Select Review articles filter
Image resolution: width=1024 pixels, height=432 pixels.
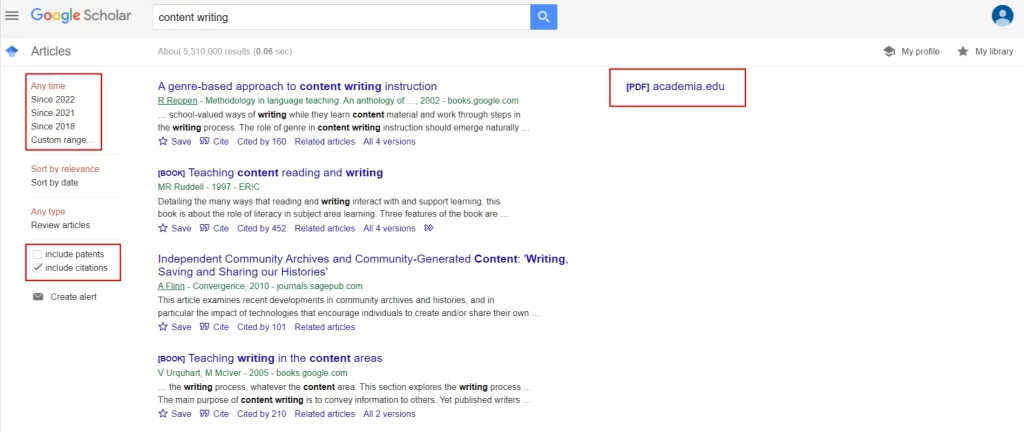[61, 225]
